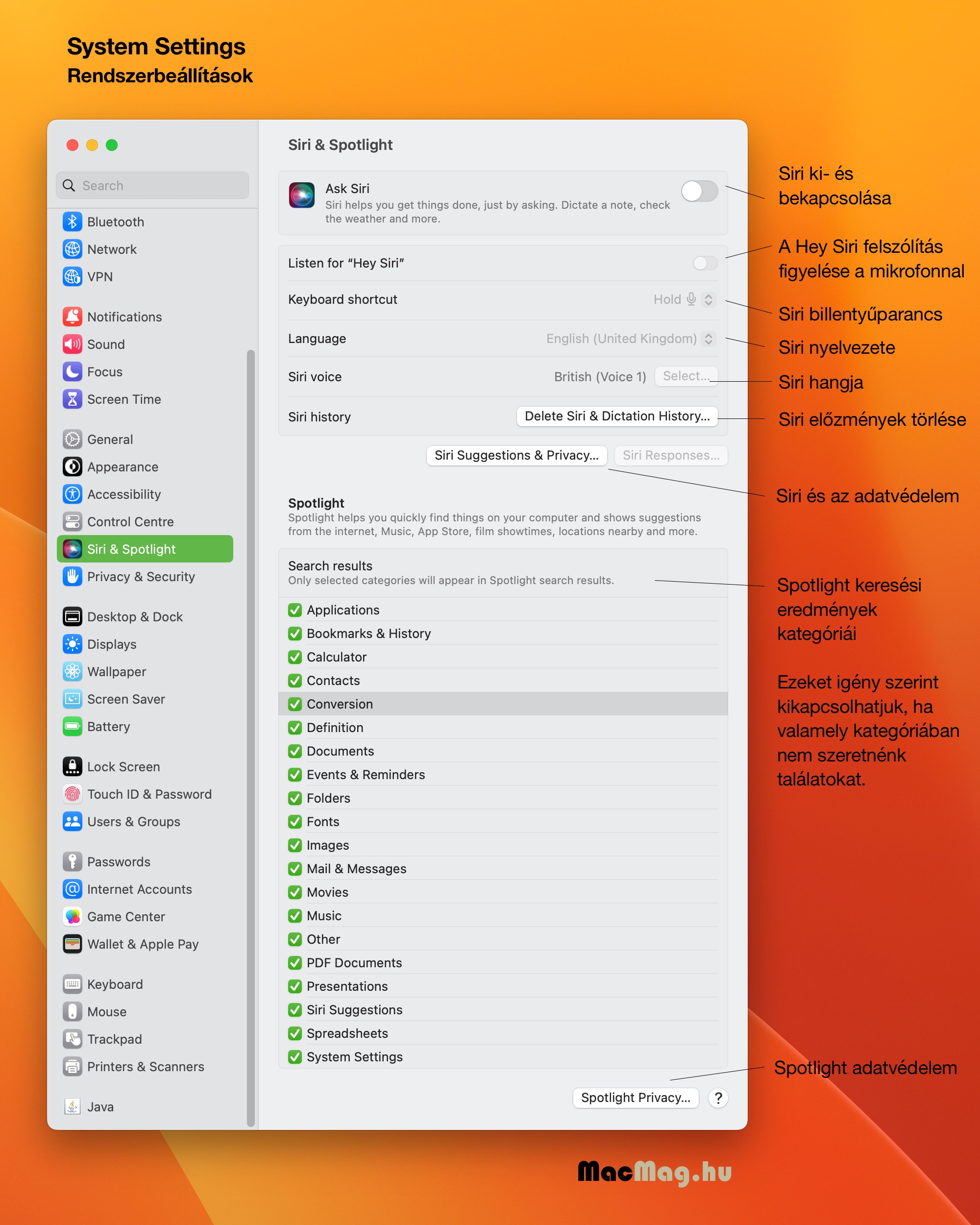Viewport: 980px width, 1225px height.
Task: Click the Siri Responses button
Action: click(x=671, y=455)
